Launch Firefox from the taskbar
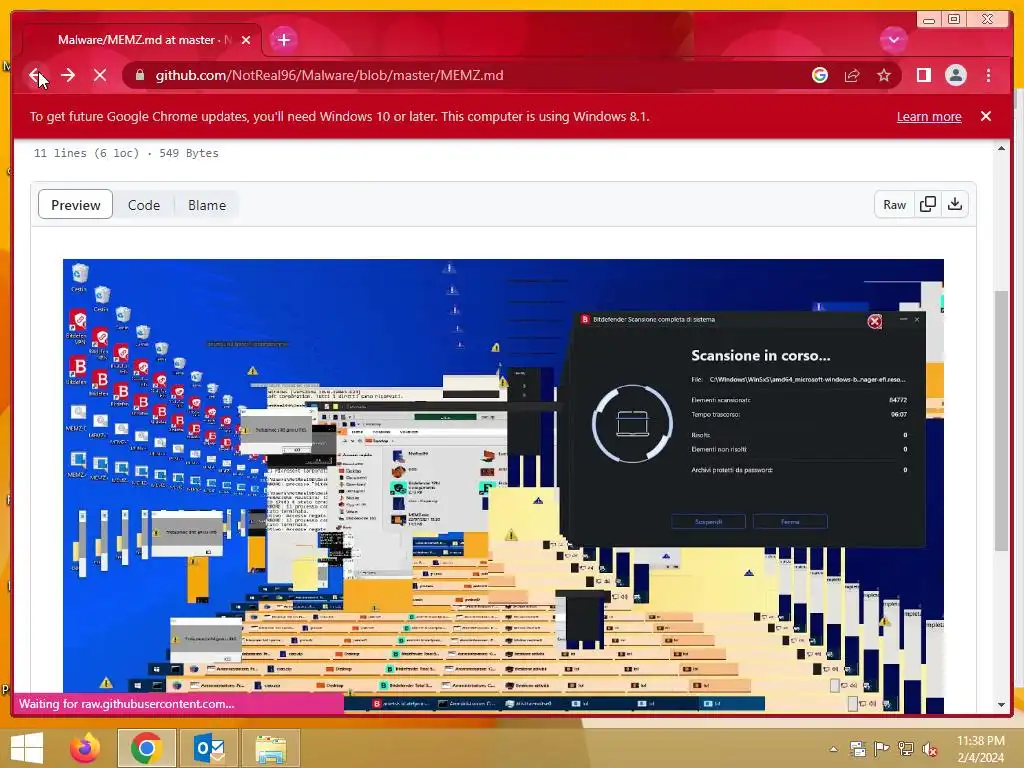This screenshot has height=768, width=1024. (86, 748)
